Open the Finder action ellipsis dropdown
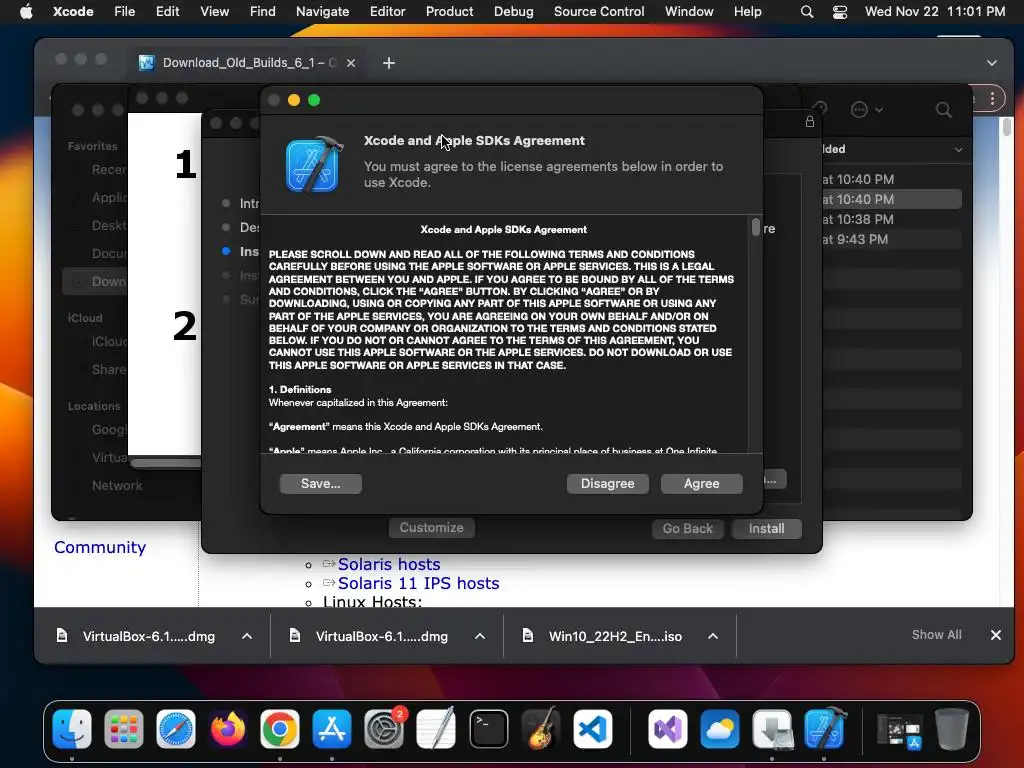Image resolution: width=1024 pixels, height=768 pixels. [x=867, y=110]
